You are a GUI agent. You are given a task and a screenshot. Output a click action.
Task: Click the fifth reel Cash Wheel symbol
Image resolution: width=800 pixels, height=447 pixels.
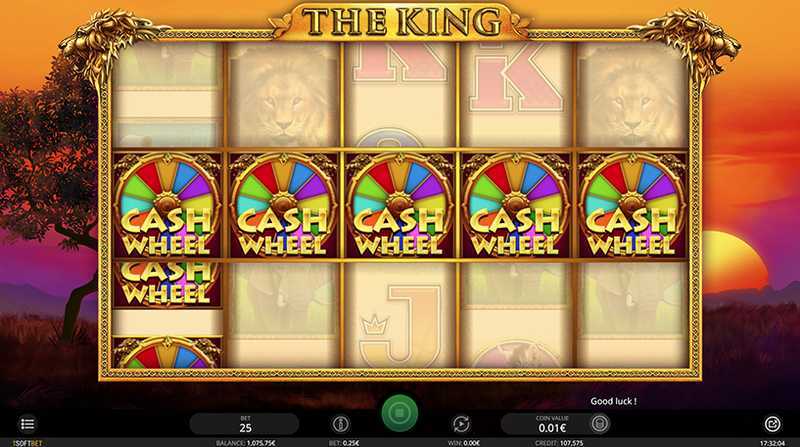coord(632,205)
